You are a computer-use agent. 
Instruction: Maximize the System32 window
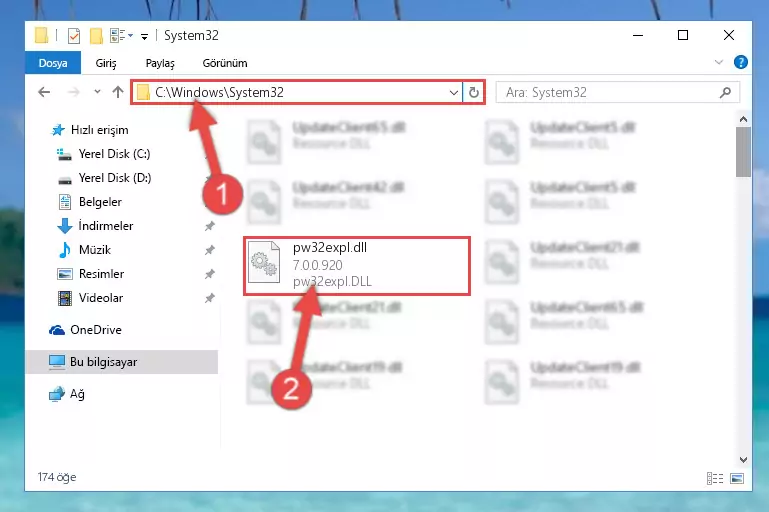[x=683, y=35]
